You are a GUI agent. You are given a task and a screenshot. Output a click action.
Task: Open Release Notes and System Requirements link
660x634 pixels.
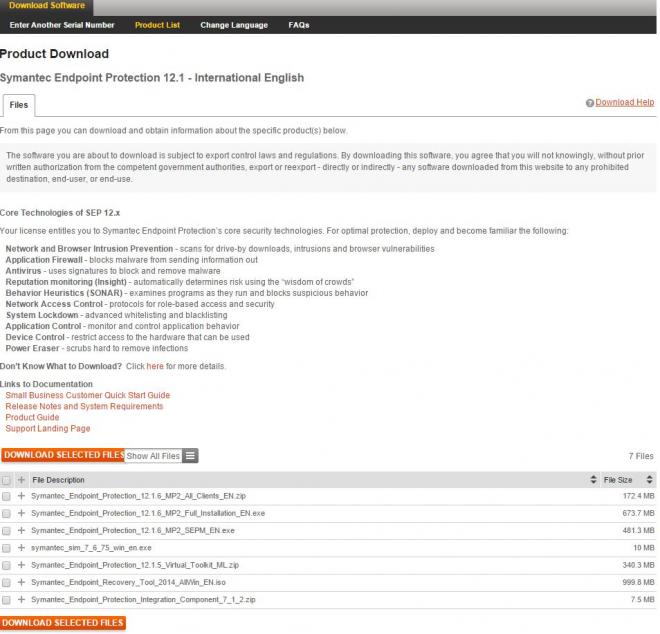[x=84, y=406]
